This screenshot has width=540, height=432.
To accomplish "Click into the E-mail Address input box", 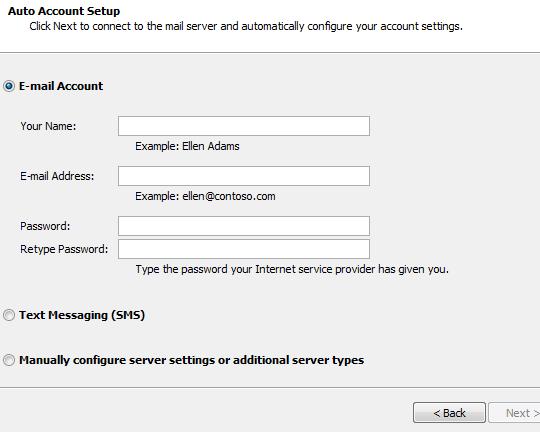I will pyautogui.click(x=244, y=176).
